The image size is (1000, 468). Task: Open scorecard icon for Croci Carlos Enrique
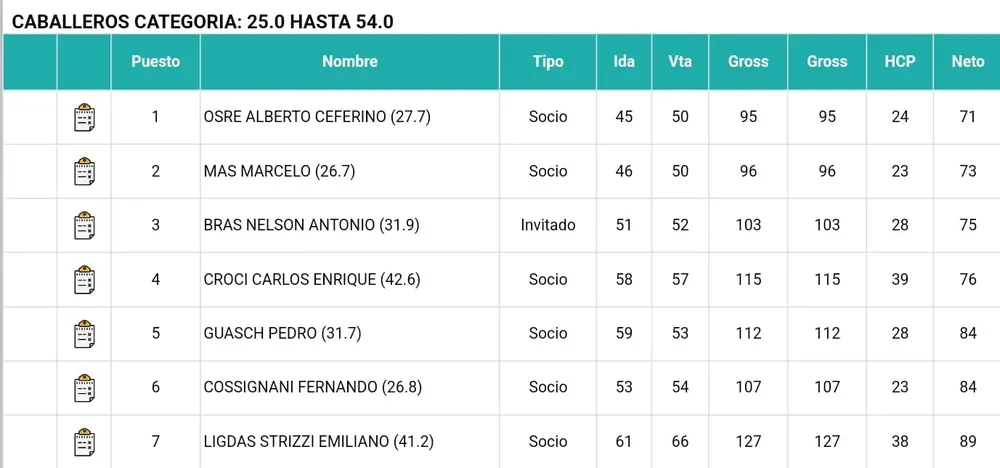click(x=85, y=280)
